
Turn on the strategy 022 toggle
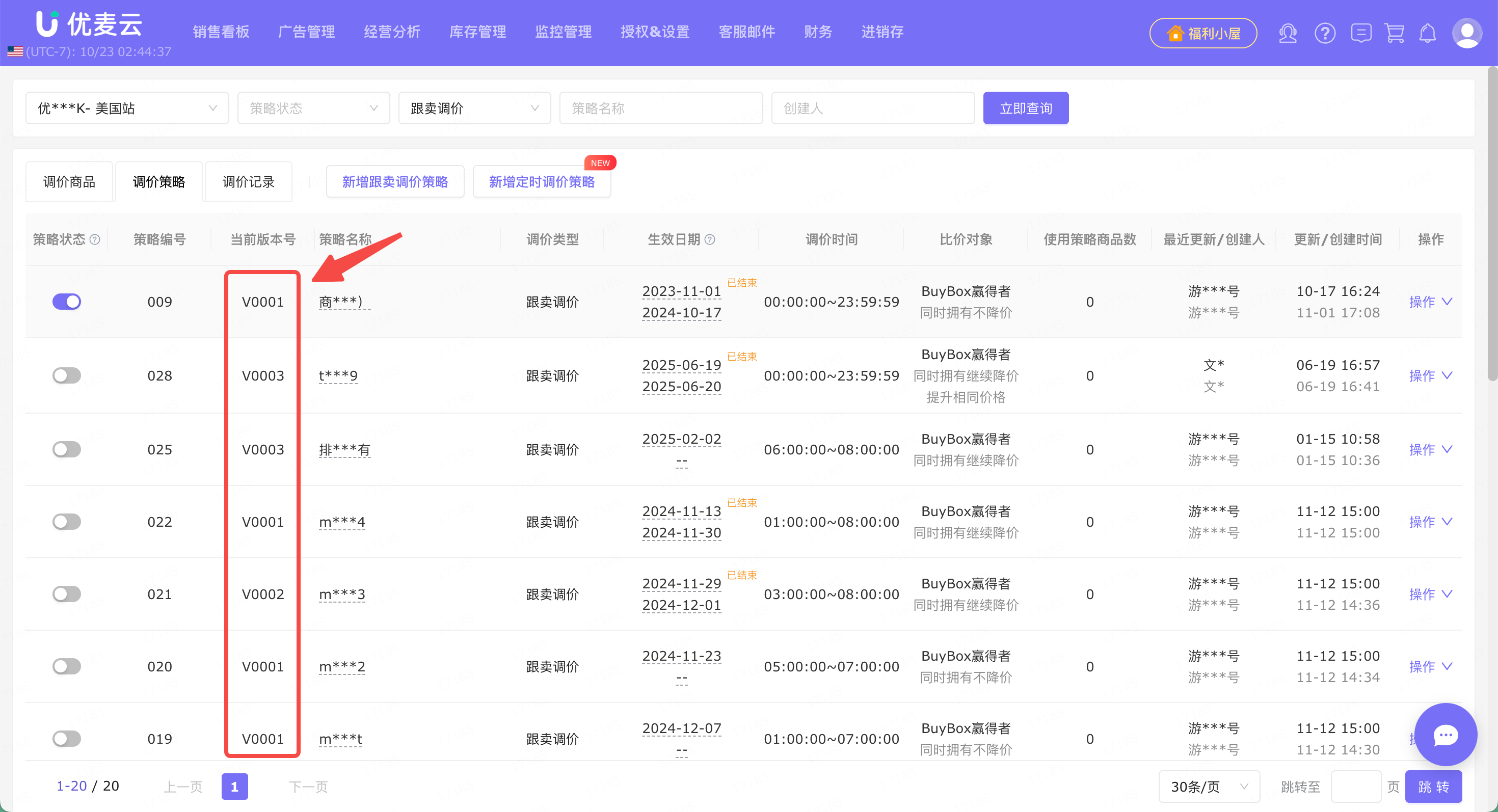tap(67, 522)
